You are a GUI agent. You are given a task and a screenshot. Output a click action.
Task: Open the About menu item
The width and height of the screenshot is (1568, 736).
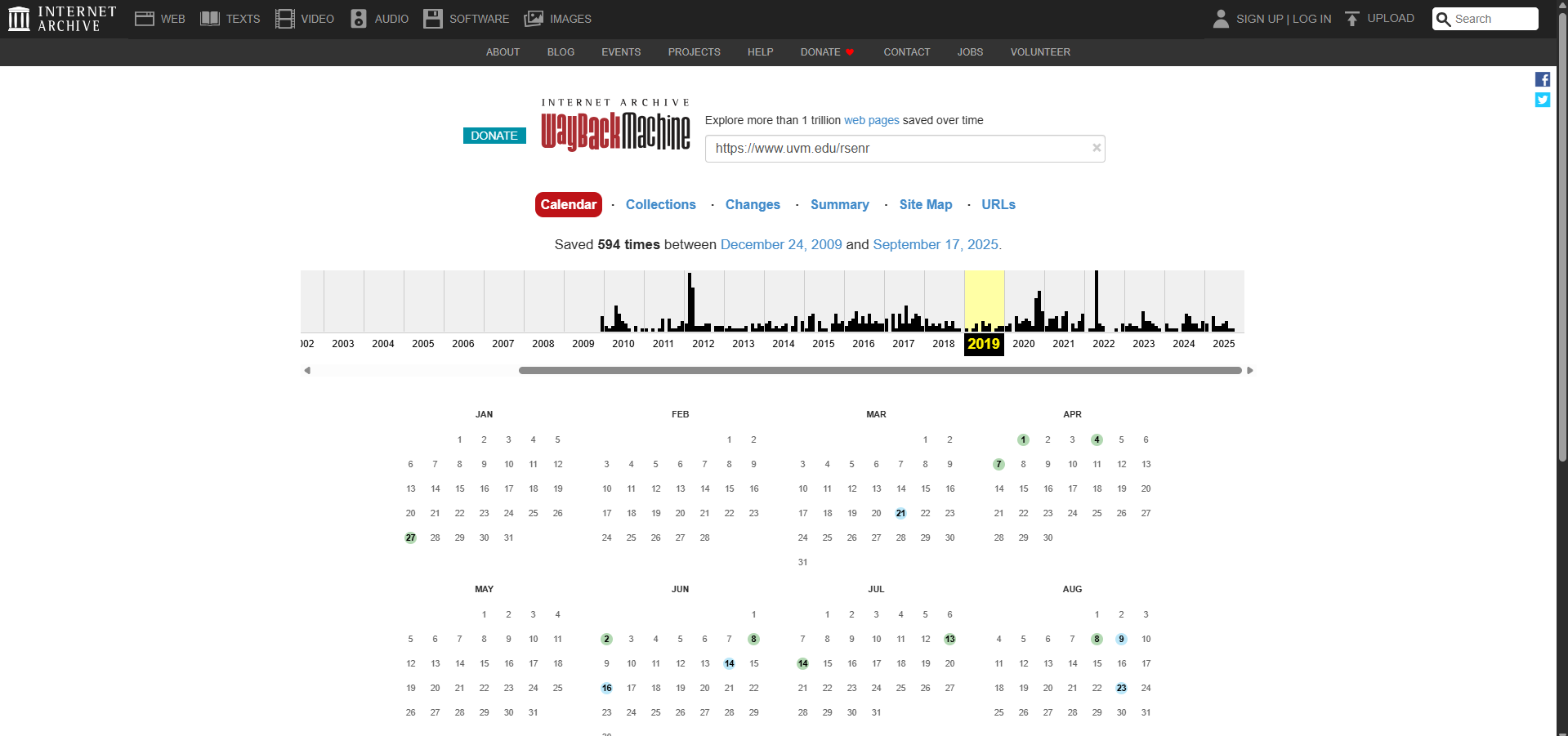[x=503, y=52]
